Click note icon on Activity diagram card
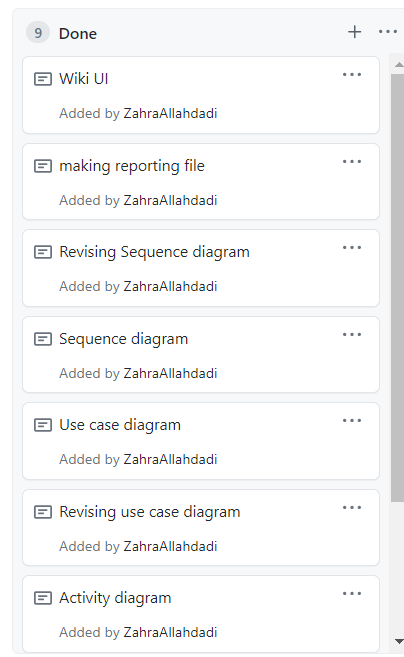404x657 pixels. [43, 598]
